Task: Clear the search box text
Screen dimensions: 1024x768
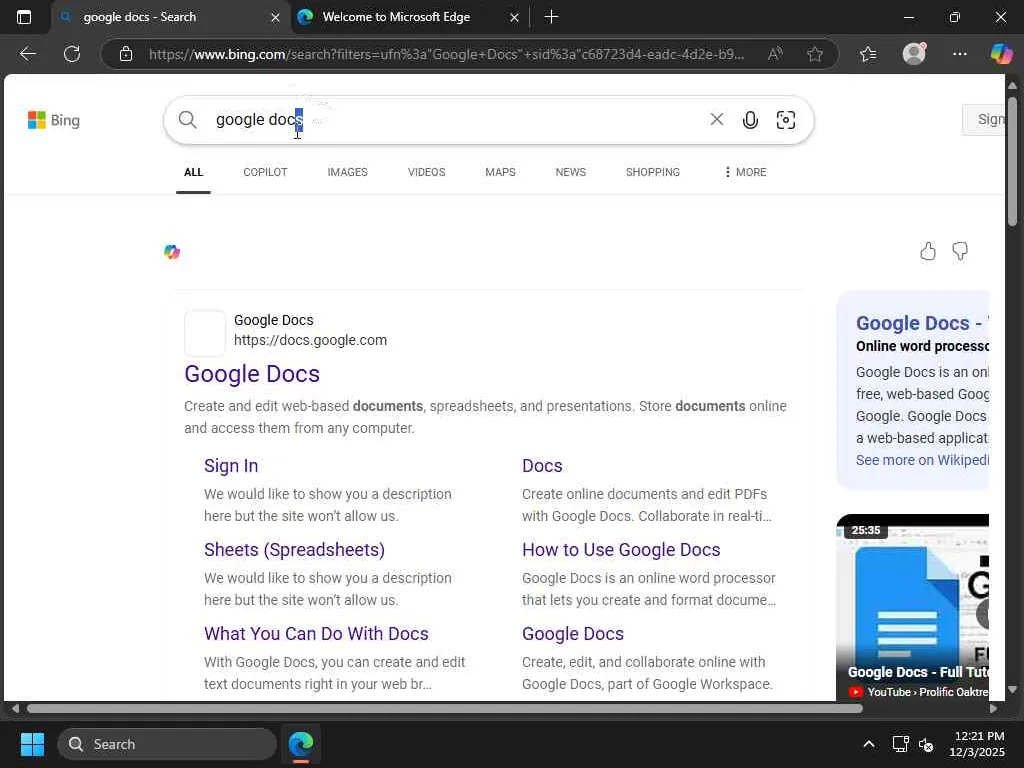Action: point(716,119)
